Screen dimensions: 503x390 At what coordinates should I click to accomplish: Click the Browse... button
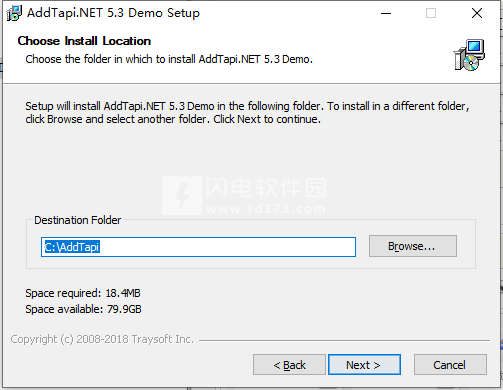[x=413, y=246]
